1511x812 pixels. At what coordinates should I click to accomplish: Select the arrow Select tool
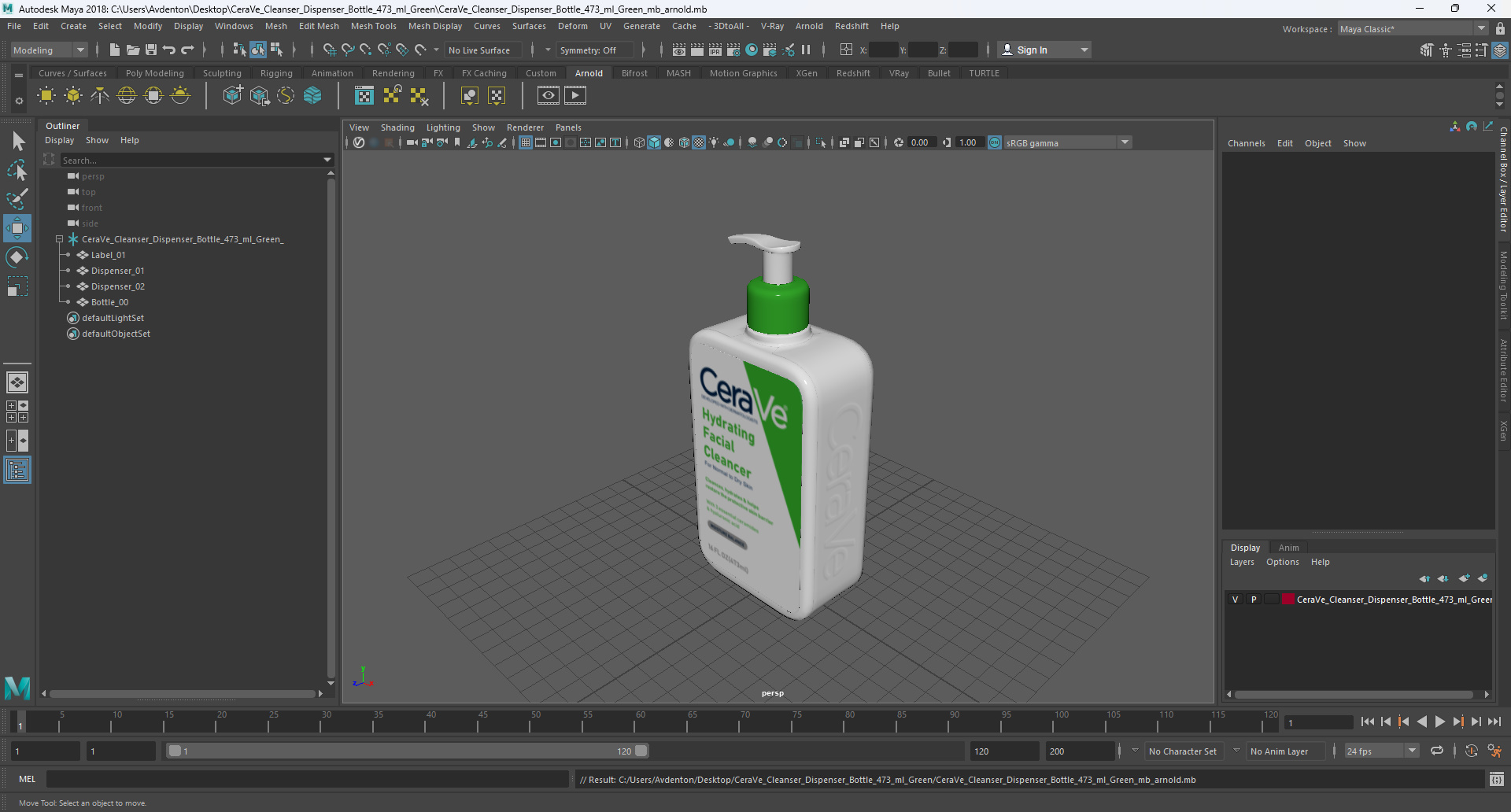pos(17,142)
